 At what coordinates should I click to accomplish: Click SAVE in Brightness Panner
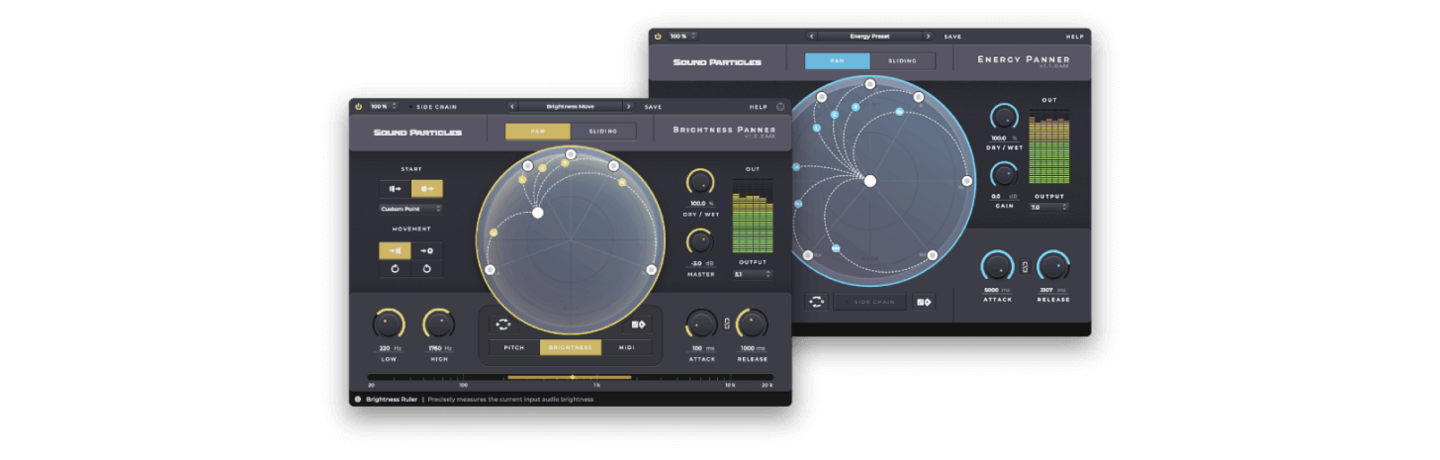pyautogui.click(x=653, y=106)
